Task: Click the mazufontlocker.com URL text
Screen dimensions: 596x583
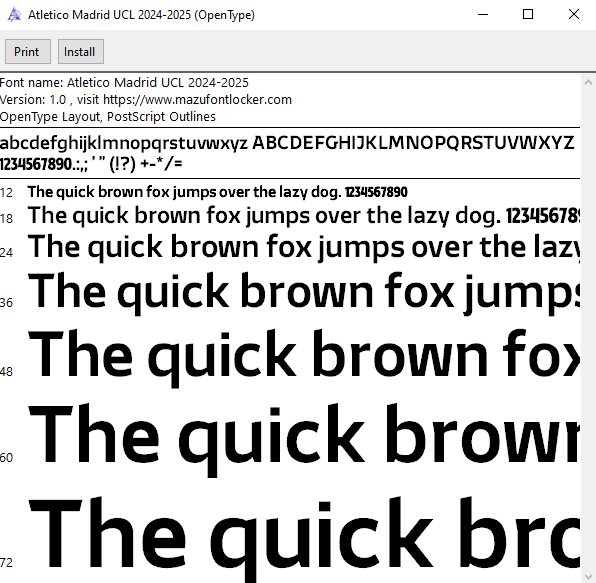Action: (197, 100)
